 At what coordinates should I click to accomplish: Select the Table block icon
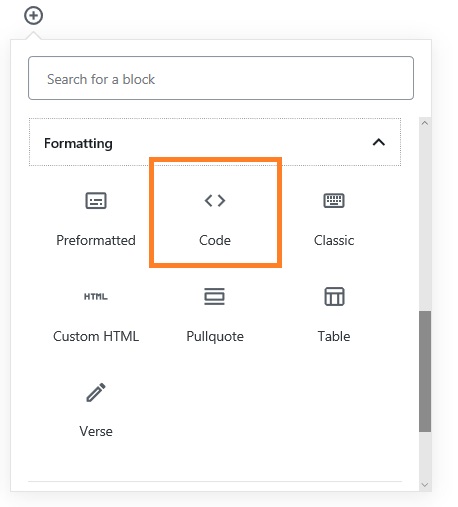(x=334, y=296)
